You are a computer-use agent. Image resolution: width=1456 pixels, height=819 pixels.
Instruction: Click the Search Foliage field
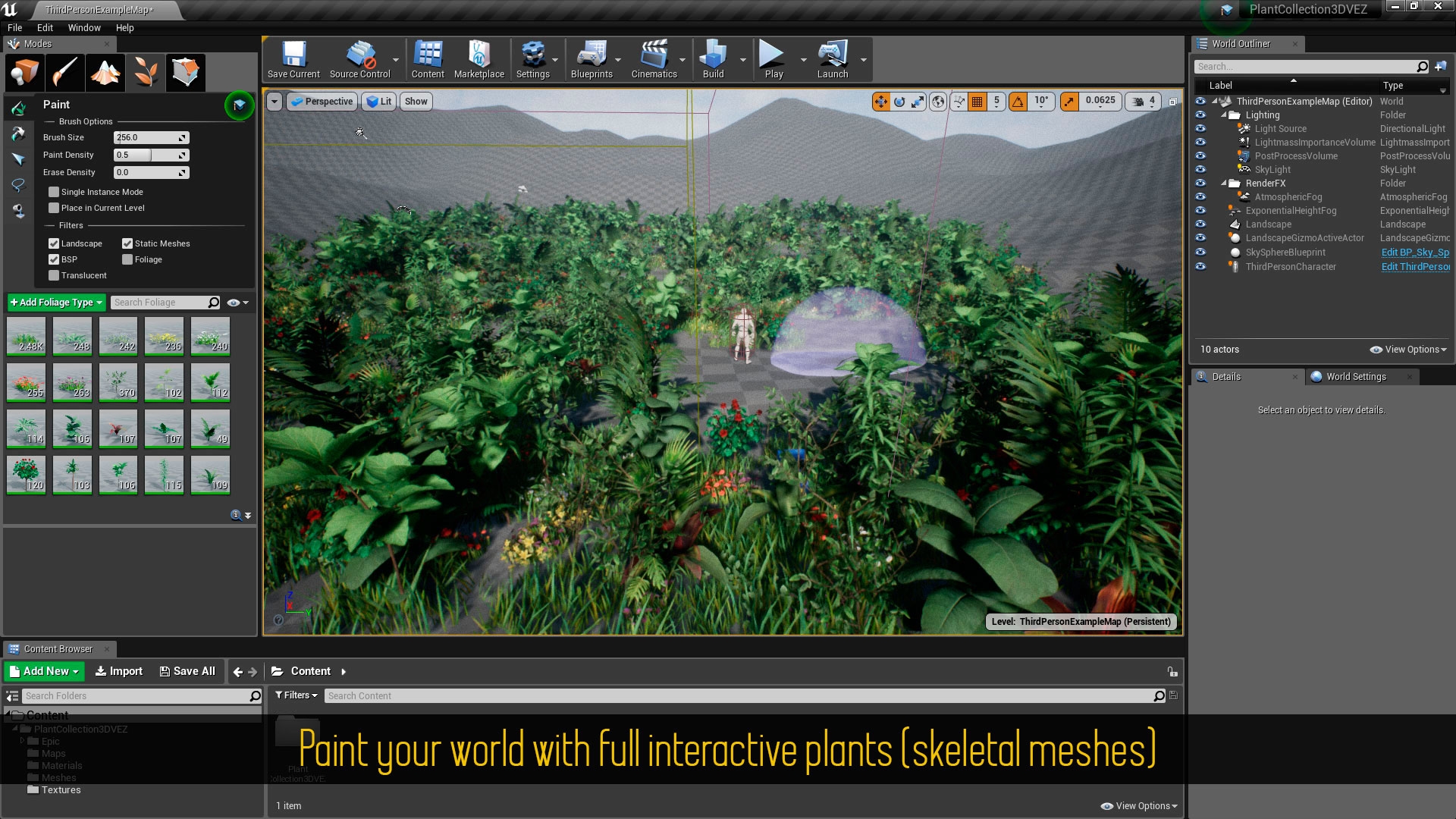tap(165, 303)
